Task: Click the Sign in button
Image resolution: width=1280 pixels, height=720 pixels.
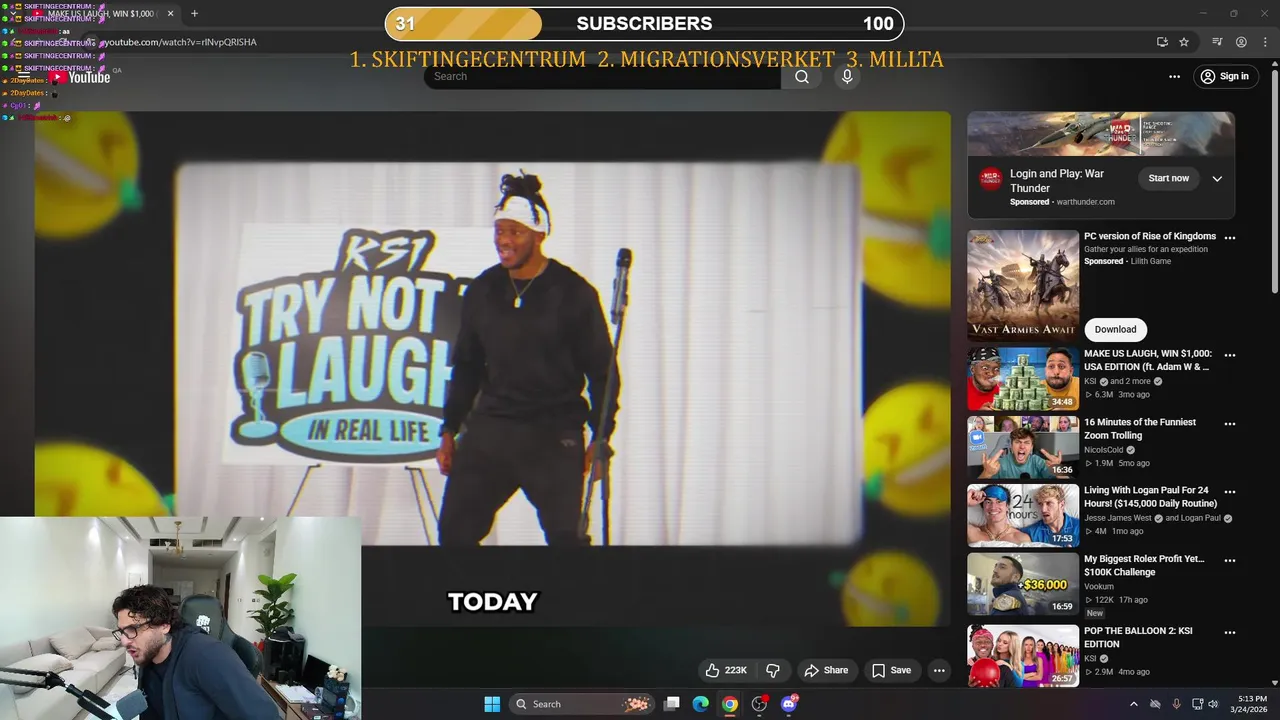Action: coord(1225,77)
